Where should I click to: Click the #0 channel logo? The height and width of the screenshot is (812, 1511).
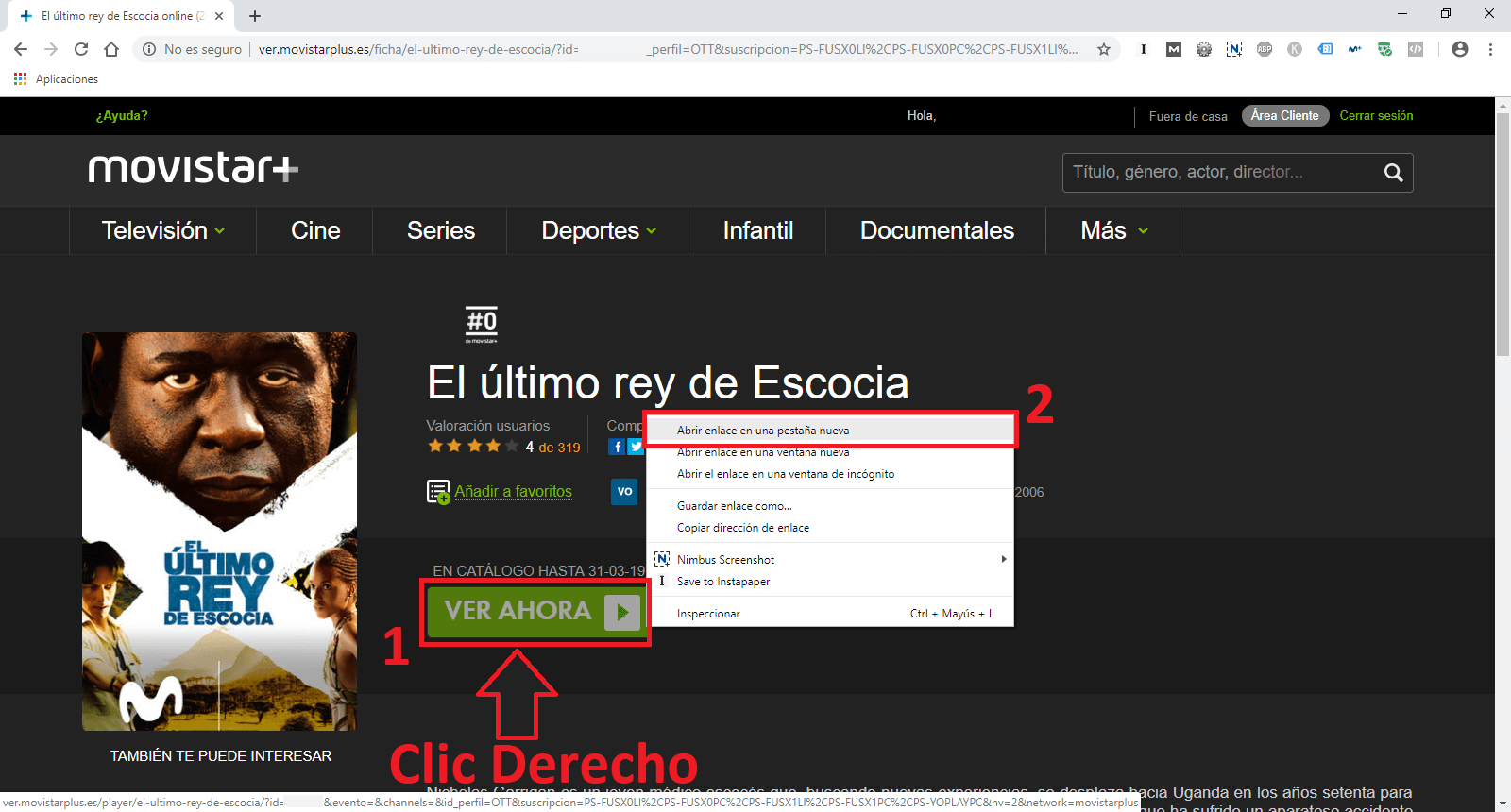482,324
